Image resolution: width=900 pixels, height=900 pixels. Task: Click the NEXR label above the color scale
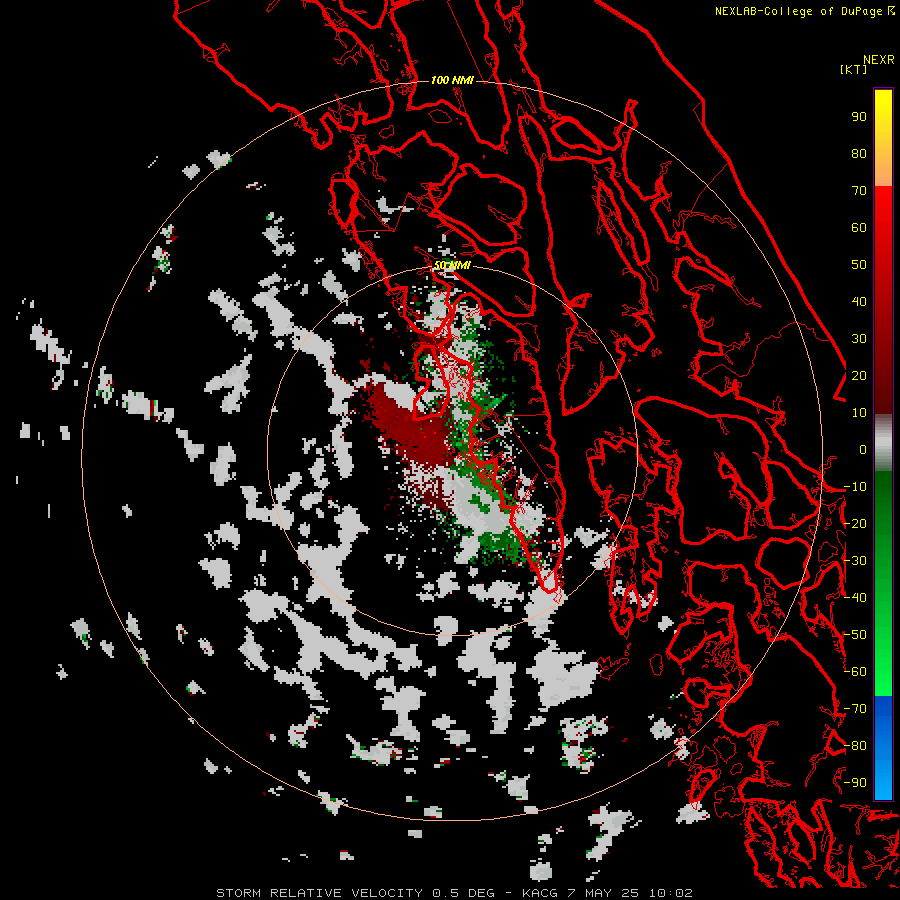click(x=879, y=60)
